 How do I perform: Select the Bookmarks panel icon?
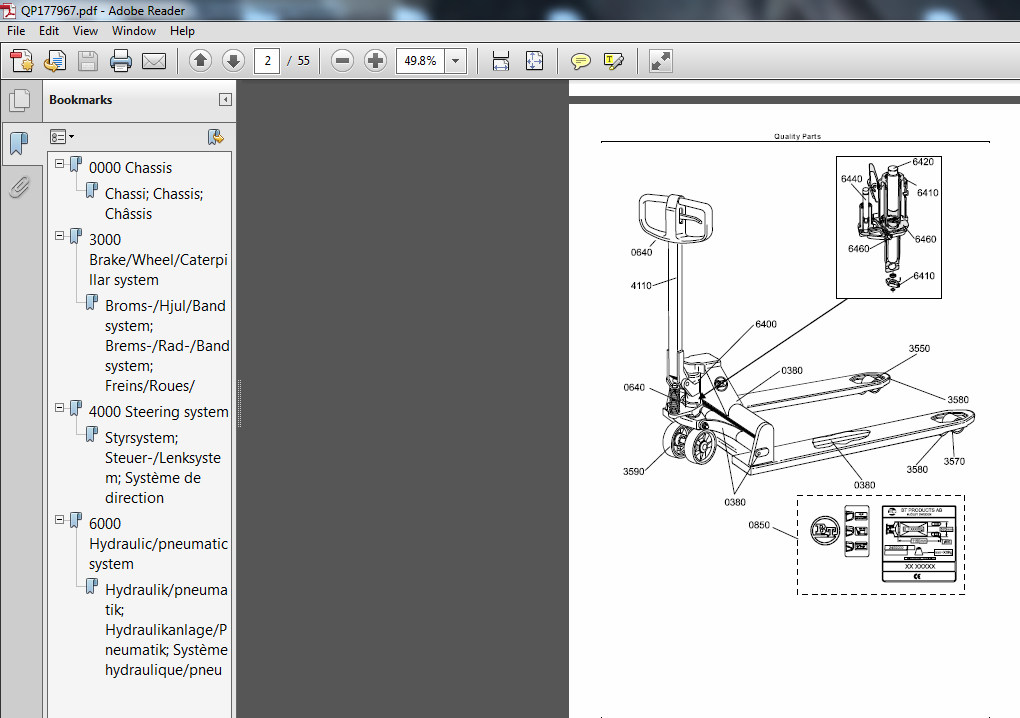coord(20,142)
